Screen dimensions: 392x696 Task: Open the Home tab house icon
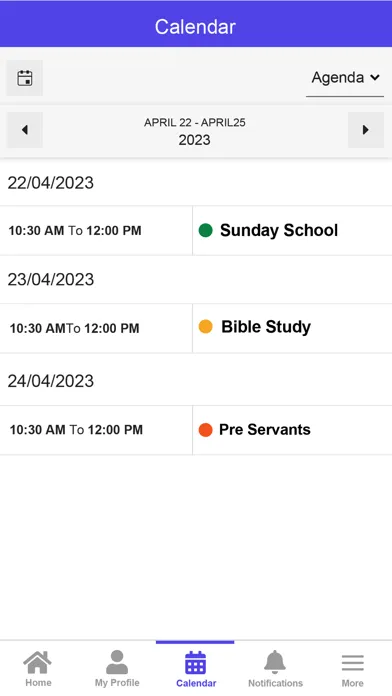[x=38, y=662]
